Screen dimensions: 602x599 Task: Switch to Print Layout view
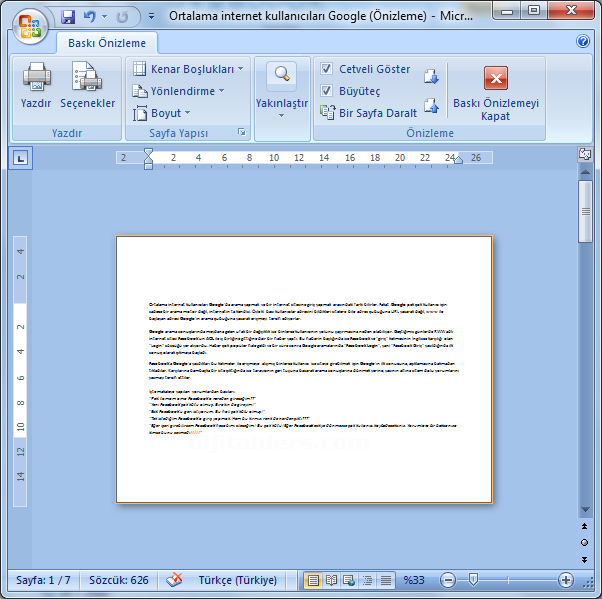point(313,580)
